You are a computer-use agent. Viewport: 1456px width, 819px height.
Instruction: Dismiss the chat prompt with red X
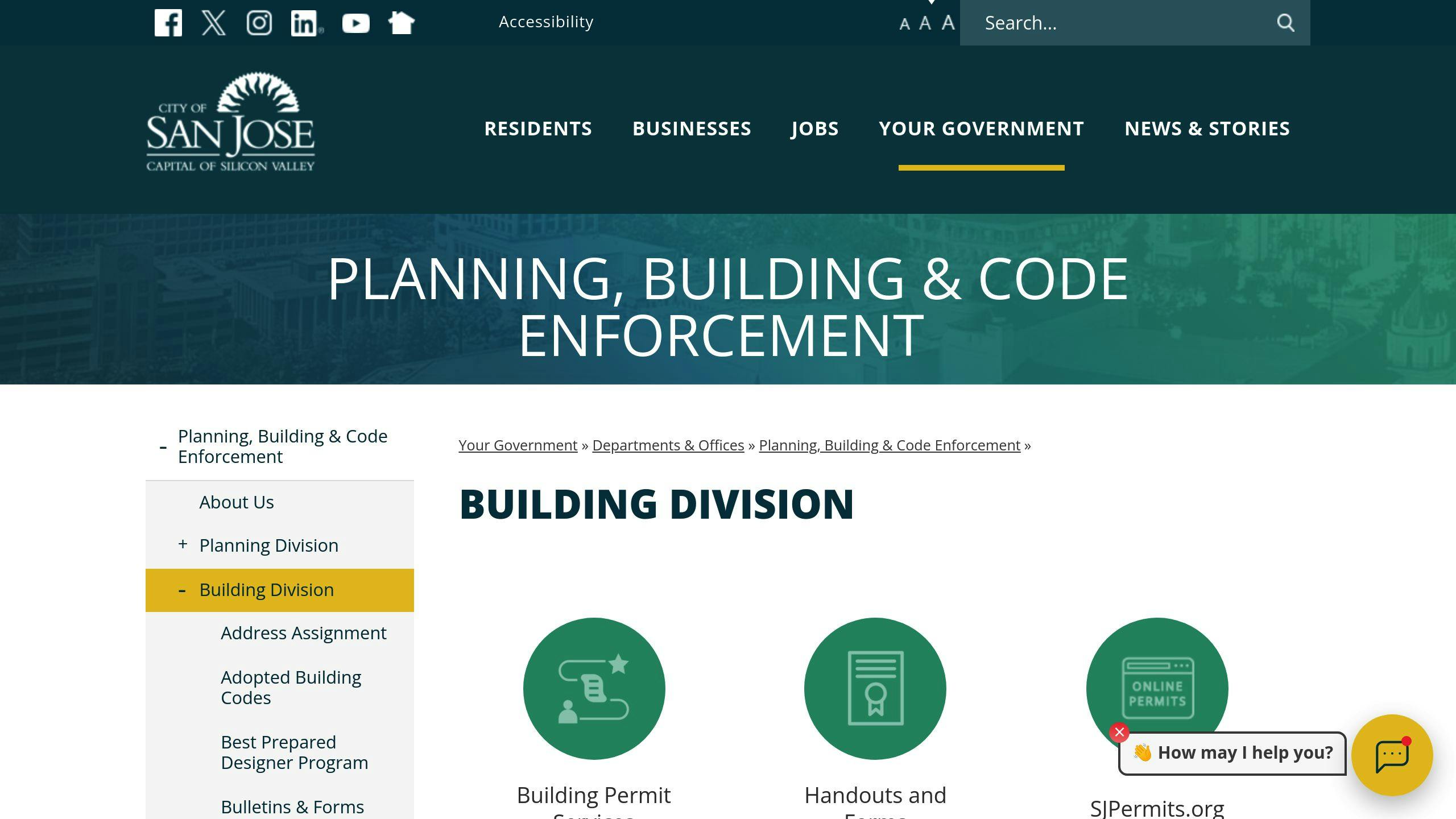click(1119, 732)
